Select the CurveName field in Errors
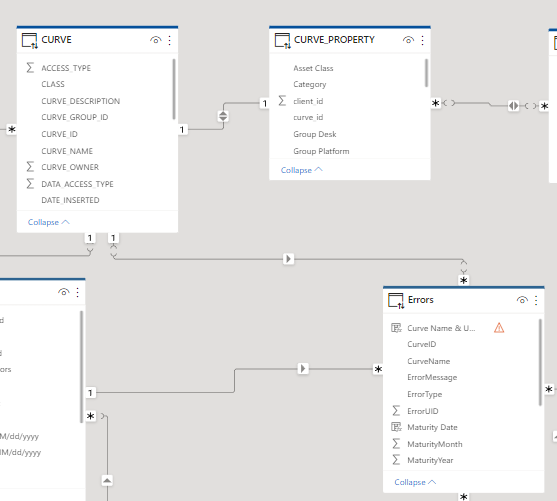Image resolution: width=557 pixels, height=501 pixels. pos(429,361)
